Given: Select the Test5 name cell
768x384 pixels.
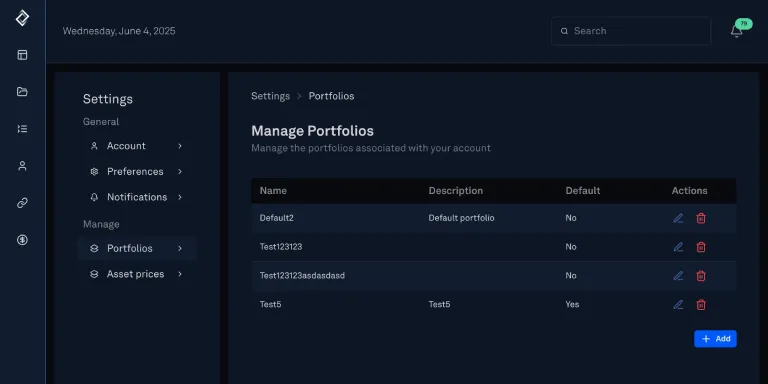Looking at the screenshot, I should [x=270, y=305].
